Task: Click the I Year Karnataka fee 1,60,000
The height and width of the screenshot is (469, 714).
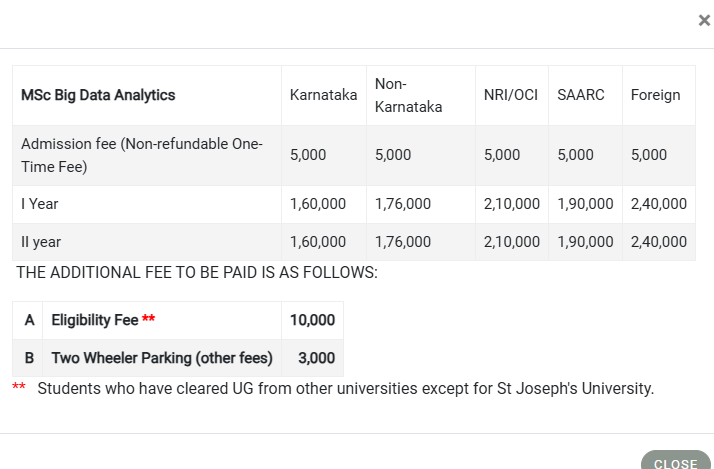Action: pyautogui.click(x=318, y=204)
